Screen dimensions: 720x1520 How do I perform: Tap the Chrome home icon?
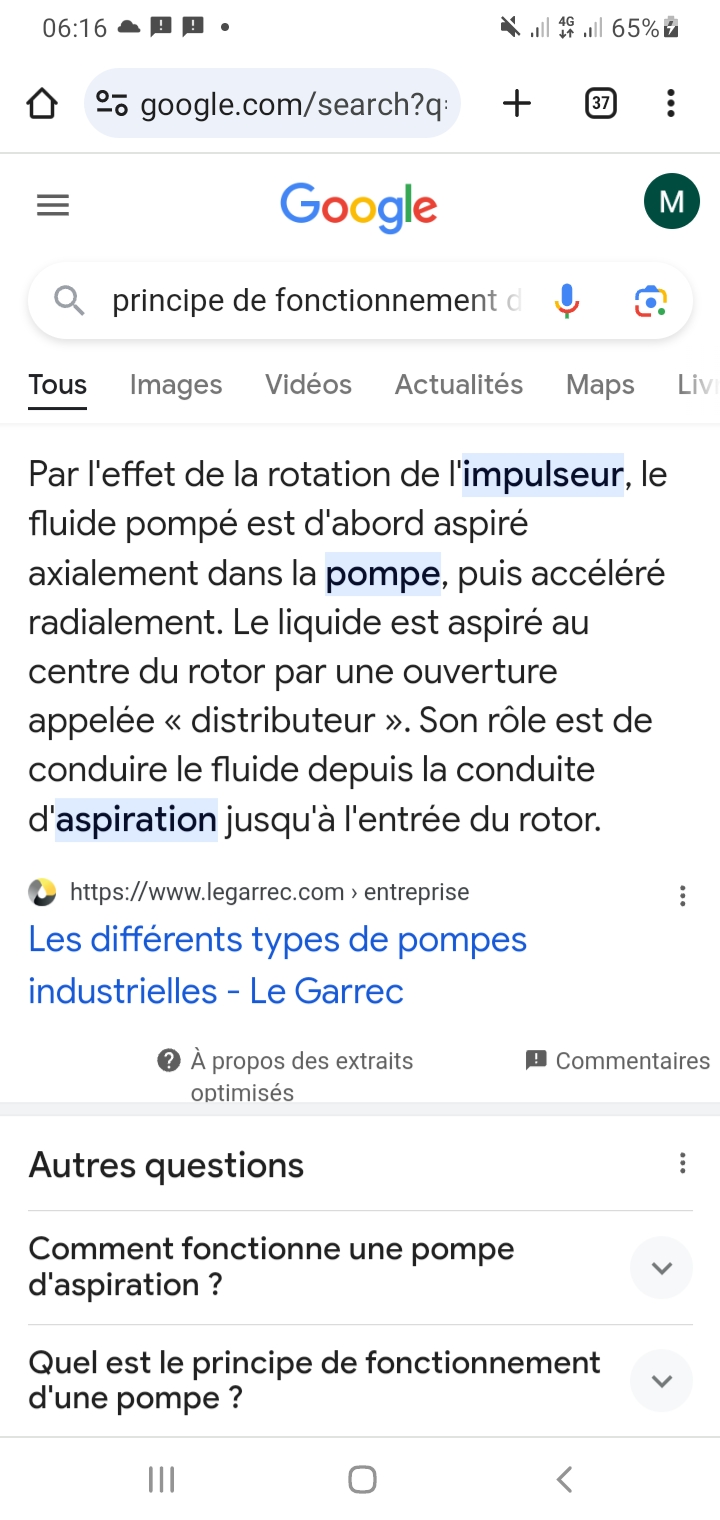click(x=42, y=103)
